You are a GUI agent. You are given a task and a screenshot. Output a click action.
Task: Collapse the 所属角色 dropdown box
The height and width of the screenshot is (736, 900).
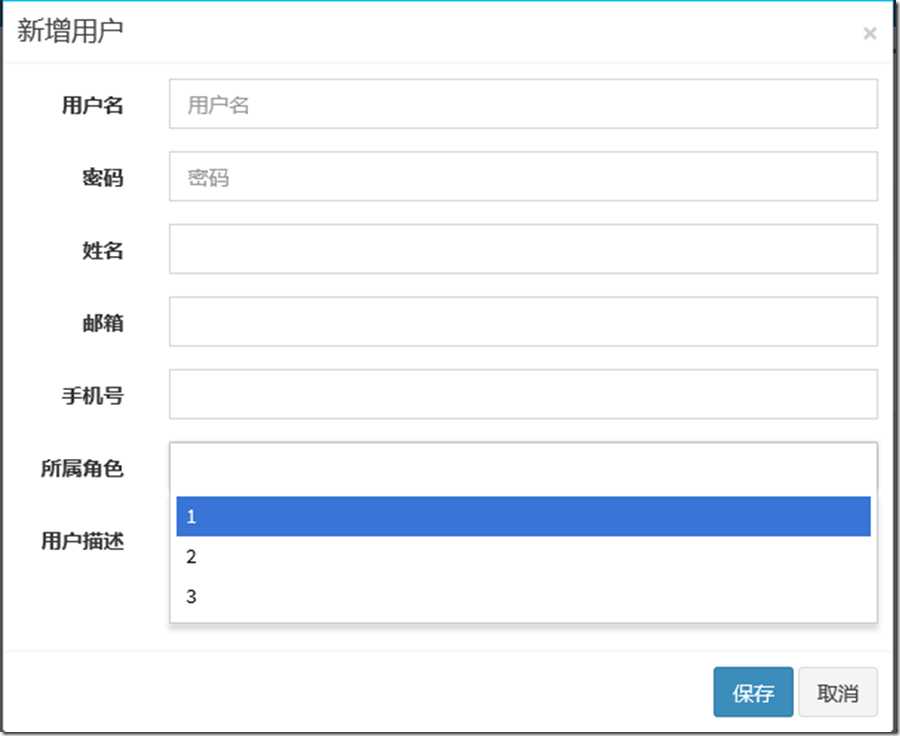coord(523,466)
